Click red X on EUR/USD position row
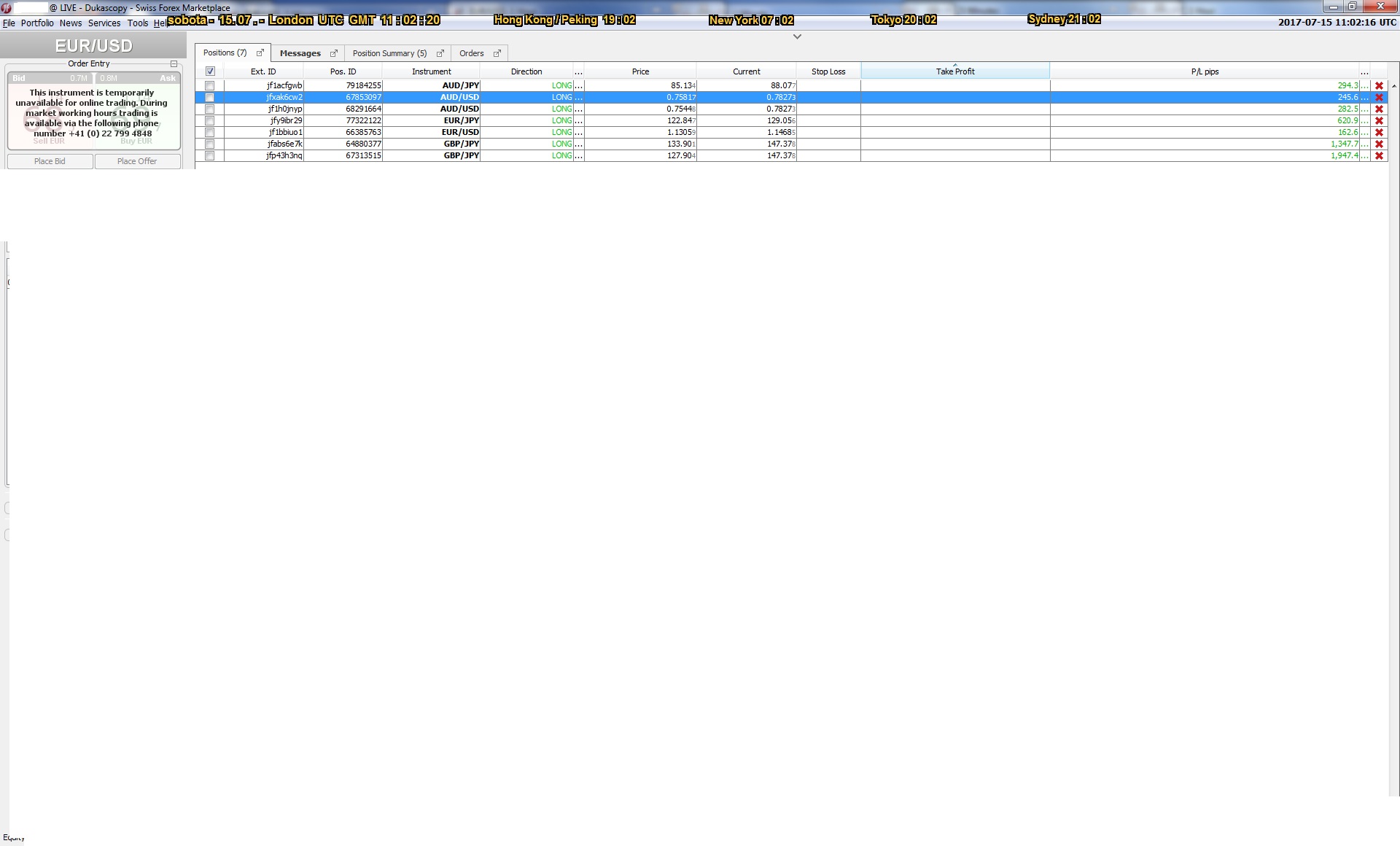1400x846 pixels. (1379, 133)
